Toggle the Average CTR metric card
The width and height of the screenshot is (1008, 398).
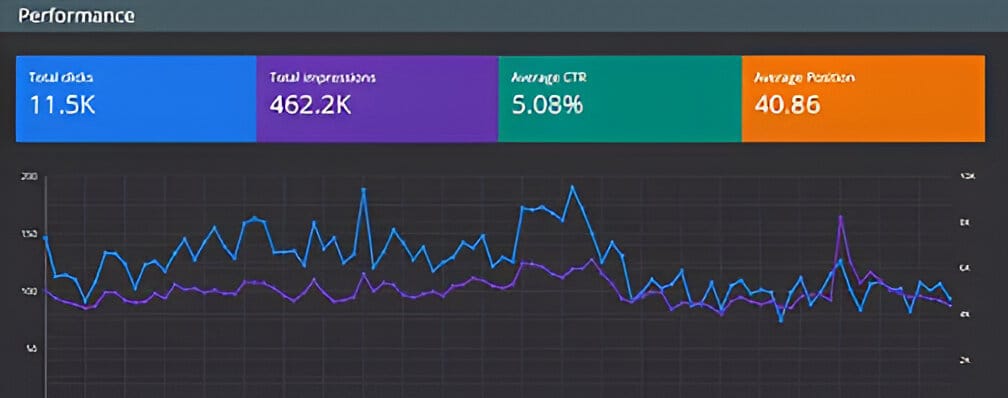coord(620,98)
